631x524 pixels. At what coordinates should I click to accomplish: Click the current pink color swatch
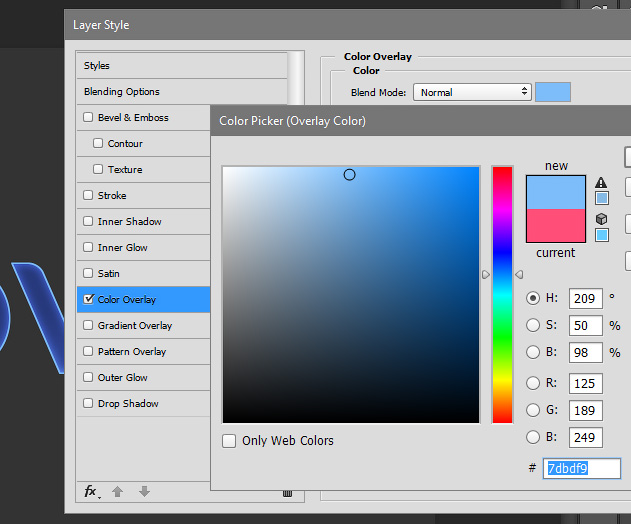coord(556,225)
